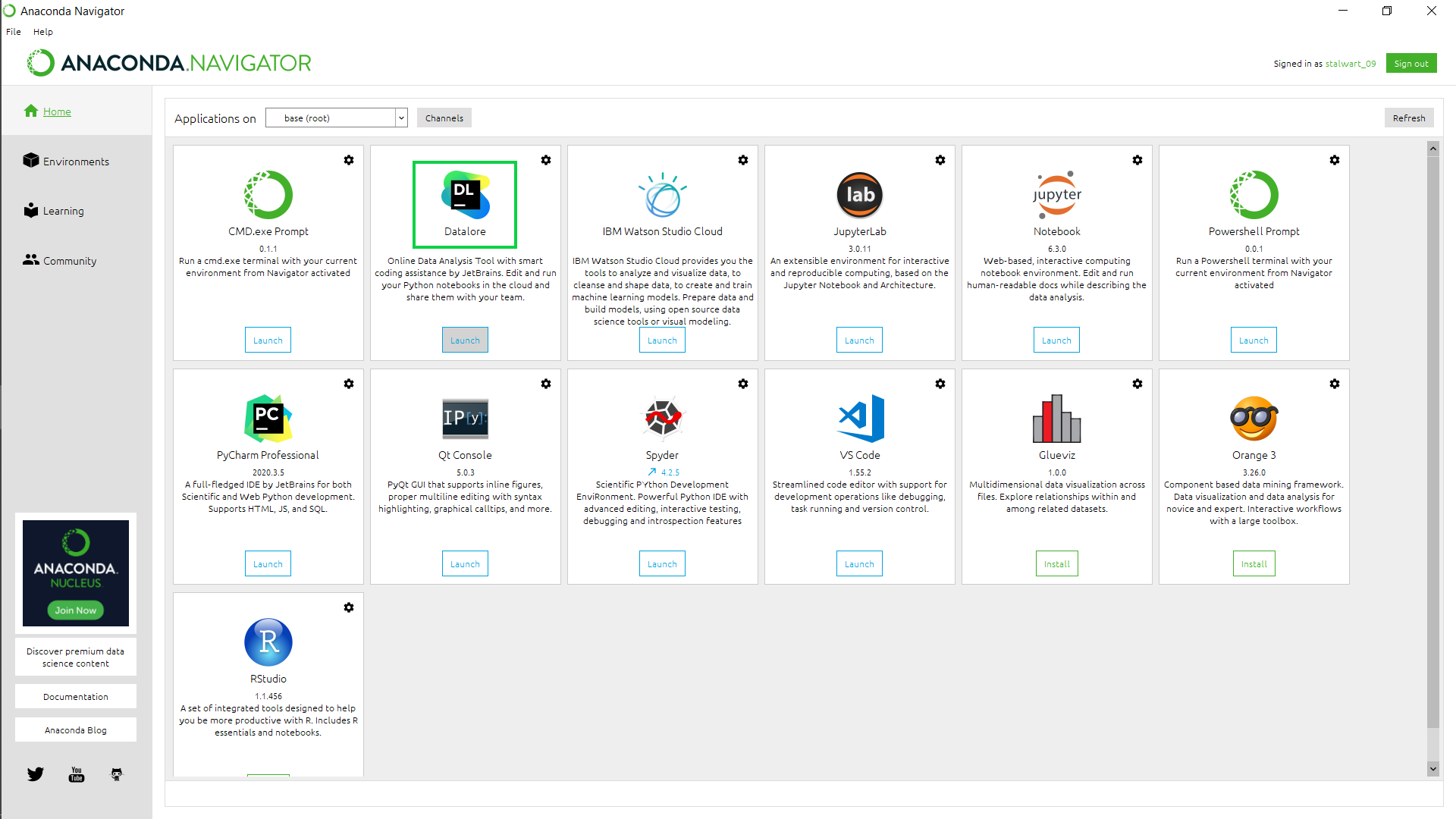This screenshot has width=1456, height=819.
Task: Click the IBM Watson Studio Cloud icon
Action: click(662, 195)
